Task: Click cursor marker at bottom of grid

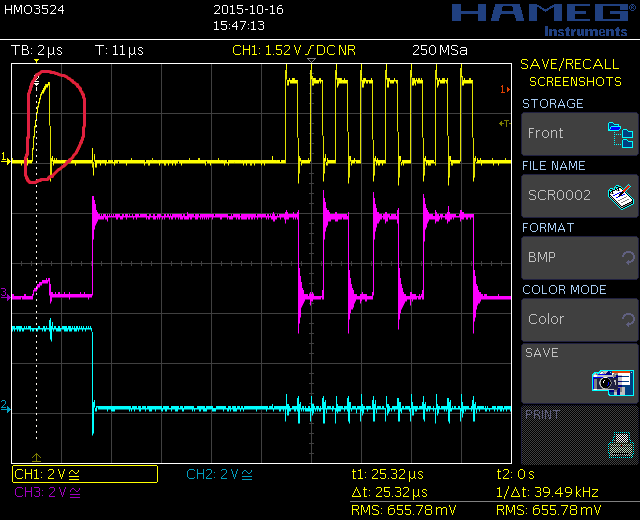Action: coord(36,457)
